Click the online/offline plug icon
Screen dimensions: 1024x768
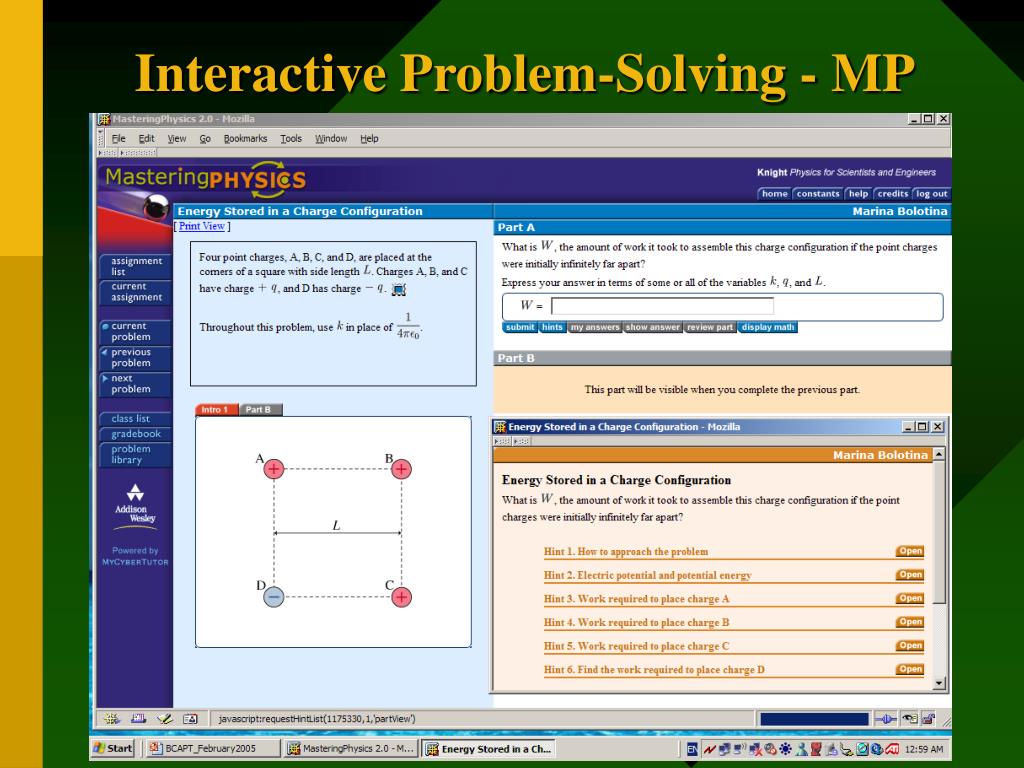(886, 719)
